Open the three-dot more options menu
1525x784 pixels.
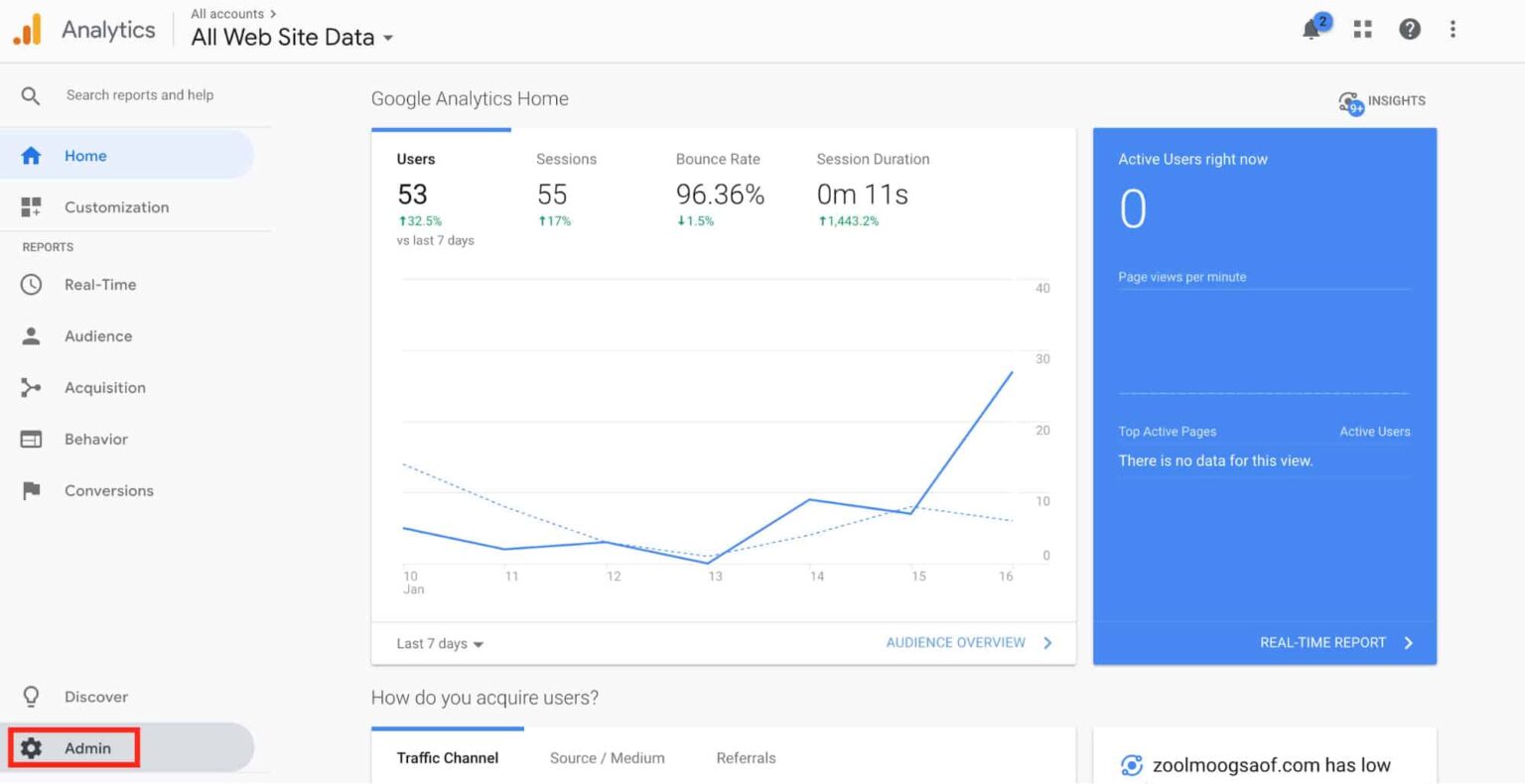1453,30
